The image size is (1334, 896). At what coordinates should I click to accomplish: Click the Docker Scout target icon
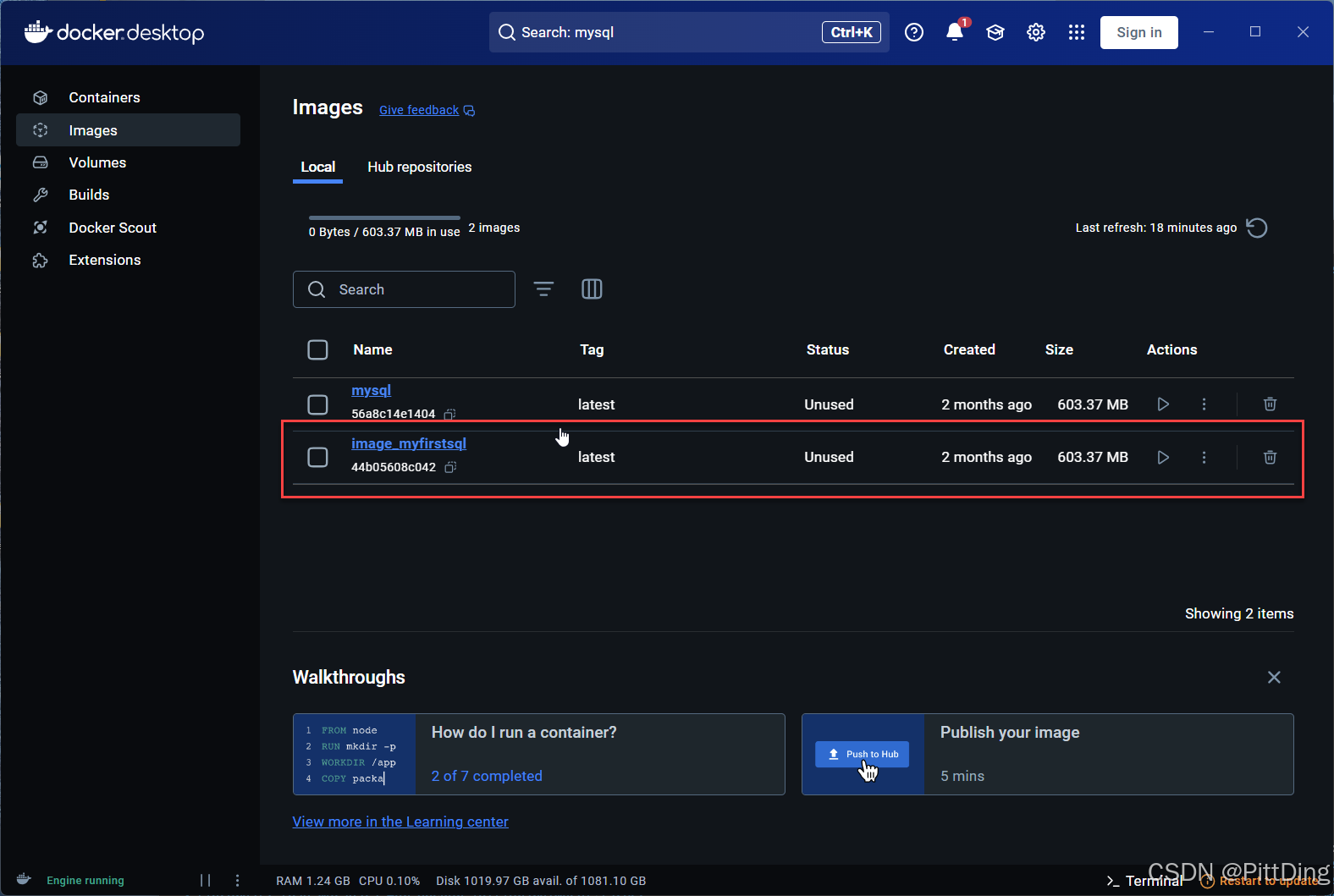[x=40, y=228]
